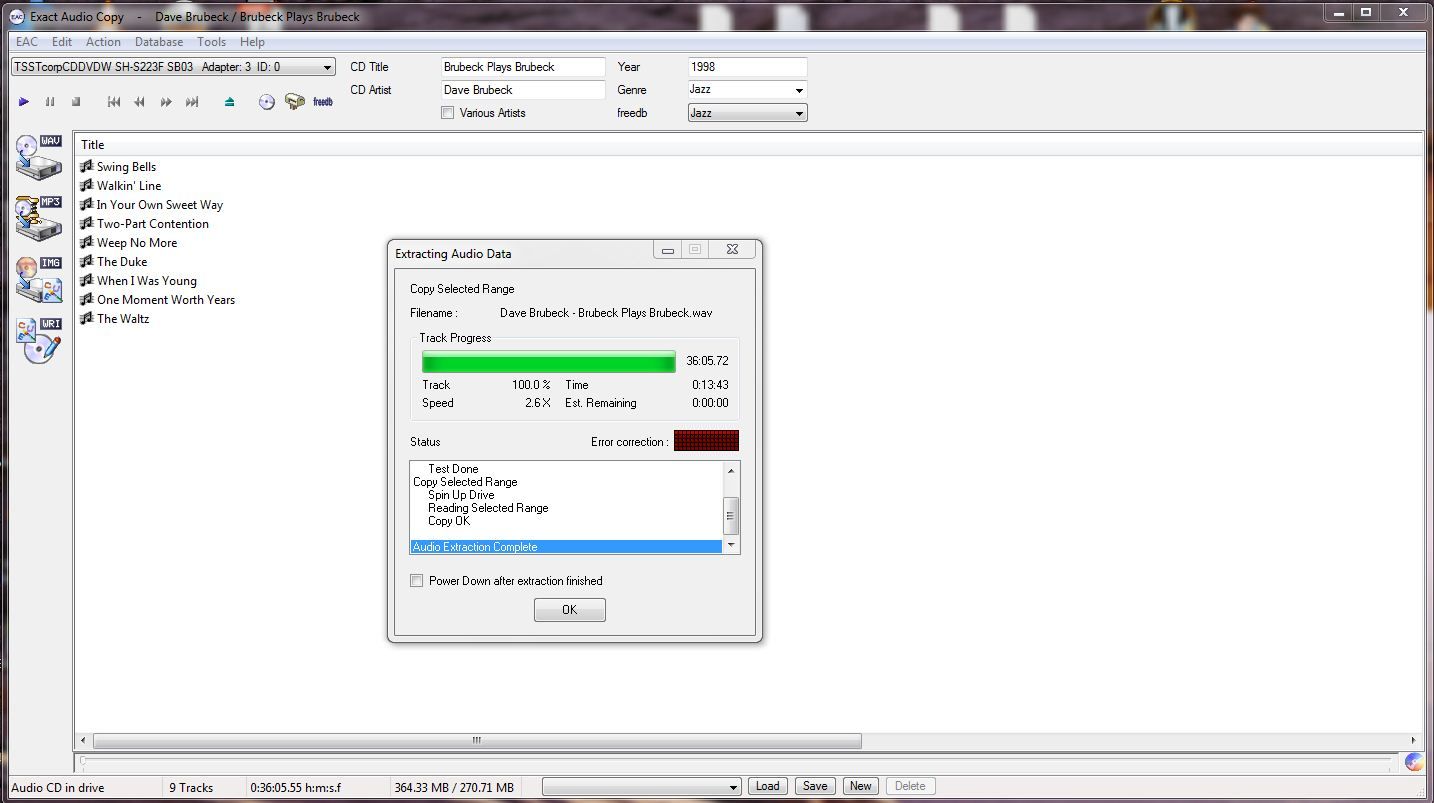Click the Play button in toolbar

tap(24, 102)
